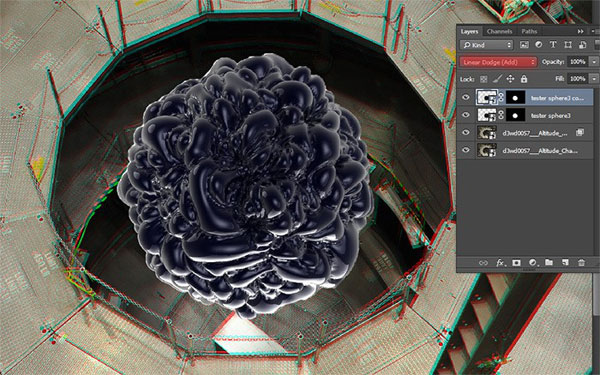Filter layers by type layers icon
Image resolution: width=600 pixels, height=375 pixels.
[553, 45]
